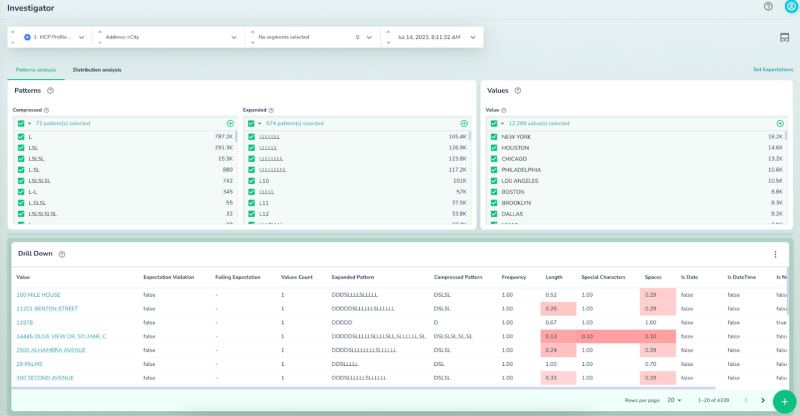The width and height of the screenshot is (800, 416).
Task: Click the info icon beside Values heading
Action: 517,91
